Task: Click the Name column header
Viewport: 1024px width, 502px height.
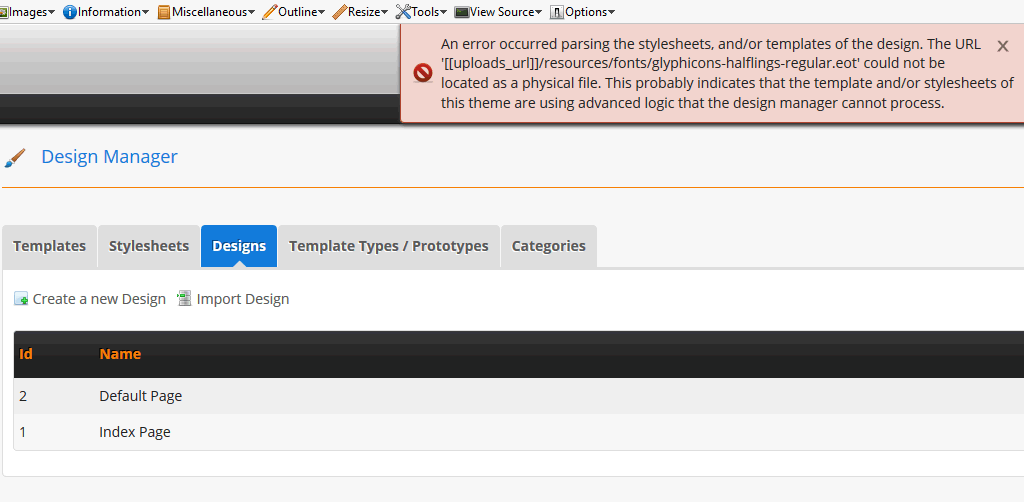Action: (120, 354)
